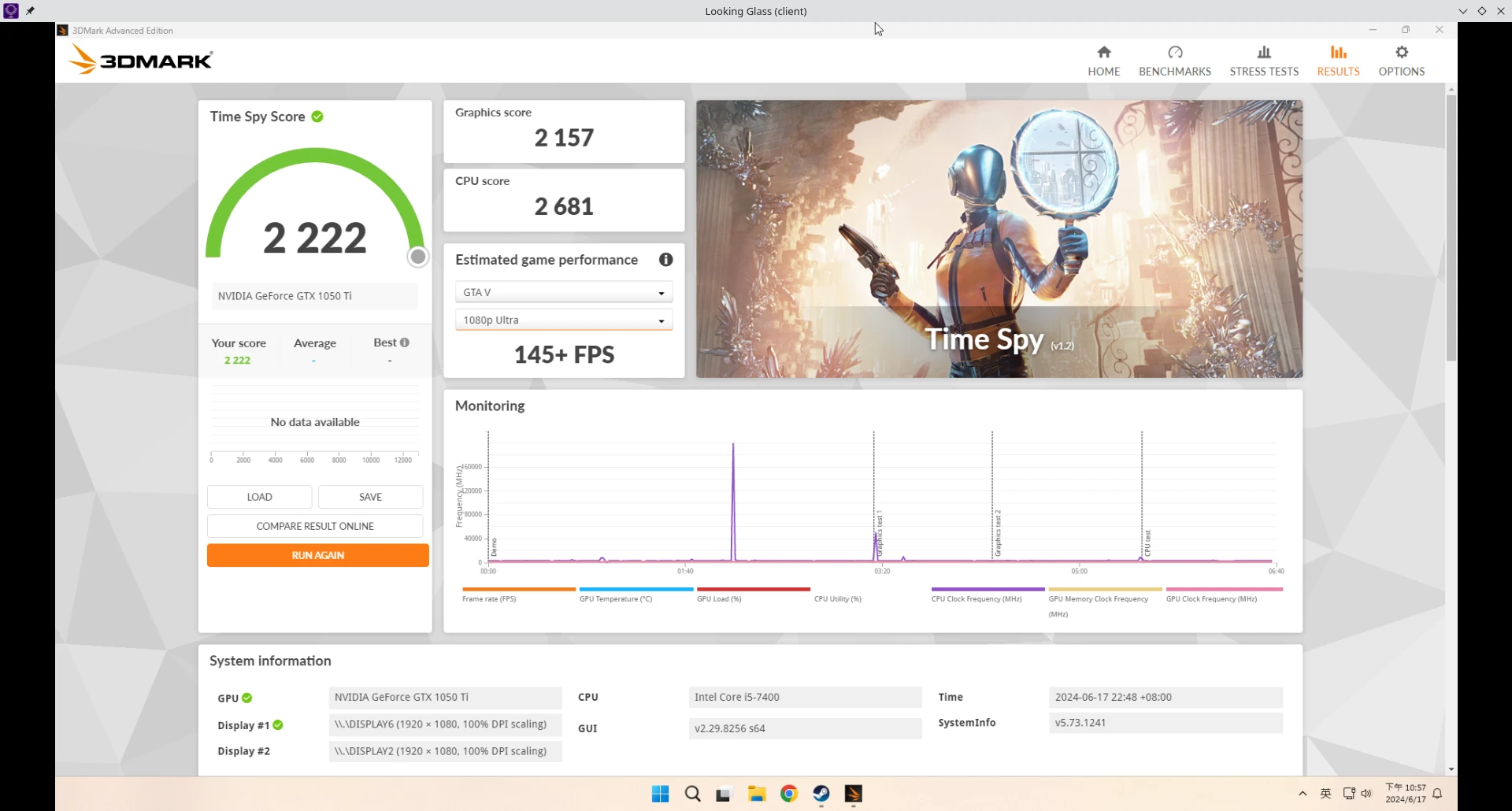The width and height of the screenshot is (1512, 811).
Task: Click the info icon beside Estimated game performance
Action: coord(665,260)
